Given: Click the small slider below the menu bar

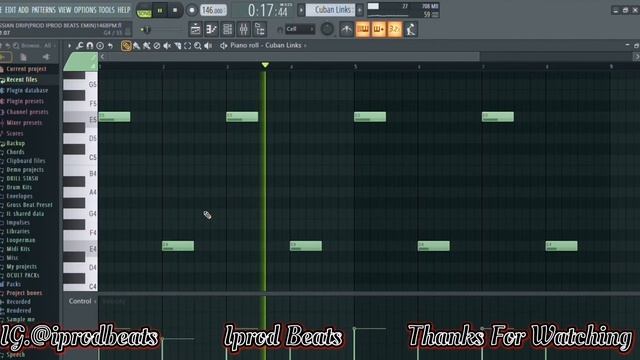Looking at the screenshot, I should tap(145, 29).
